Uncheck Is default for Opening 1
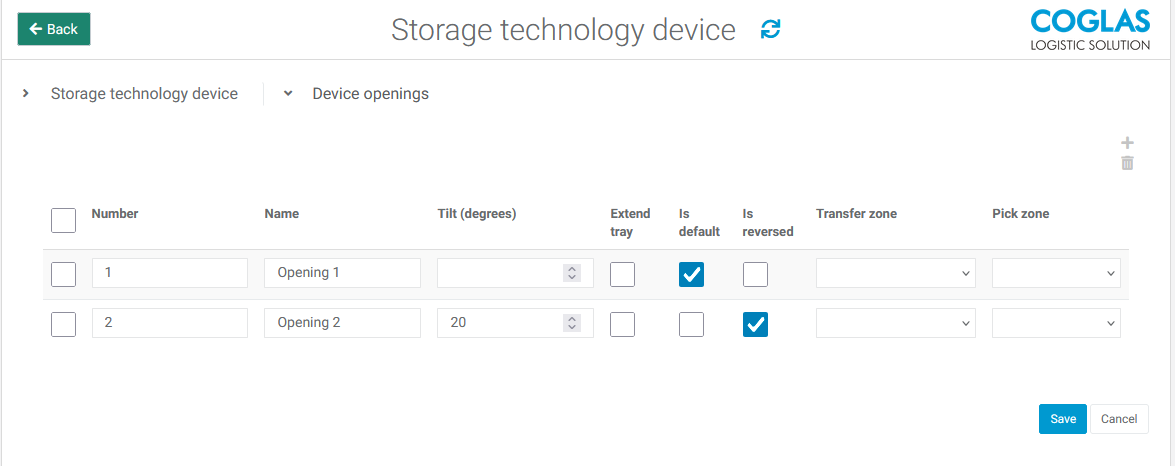The width and height of the screenshot is (1175, 466). pyautogui.click(x=691, y=274)
